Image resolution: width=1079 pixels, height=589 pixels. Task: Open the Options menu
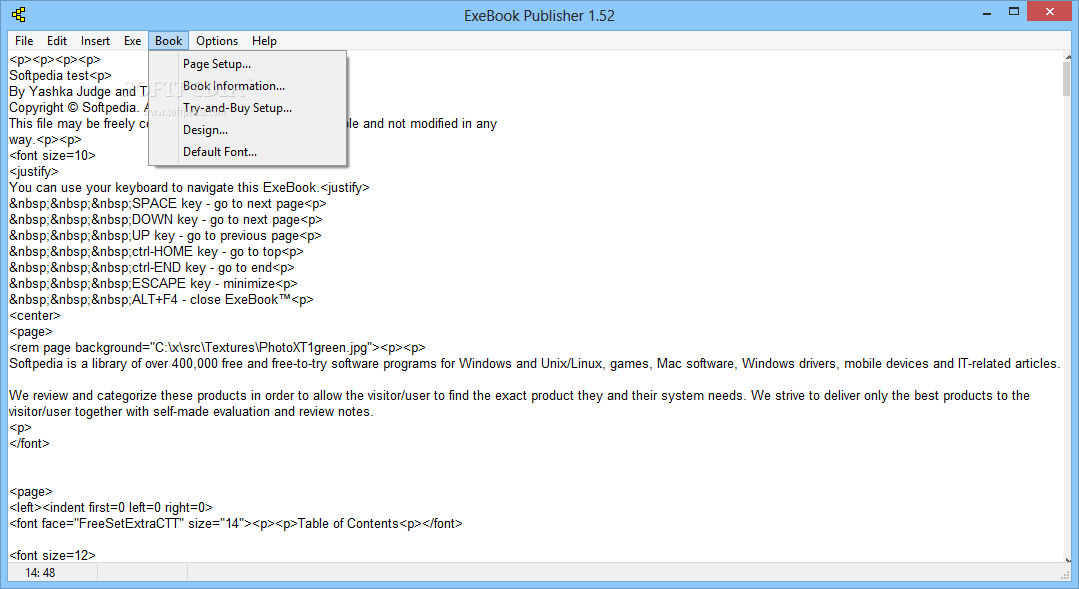217,41
